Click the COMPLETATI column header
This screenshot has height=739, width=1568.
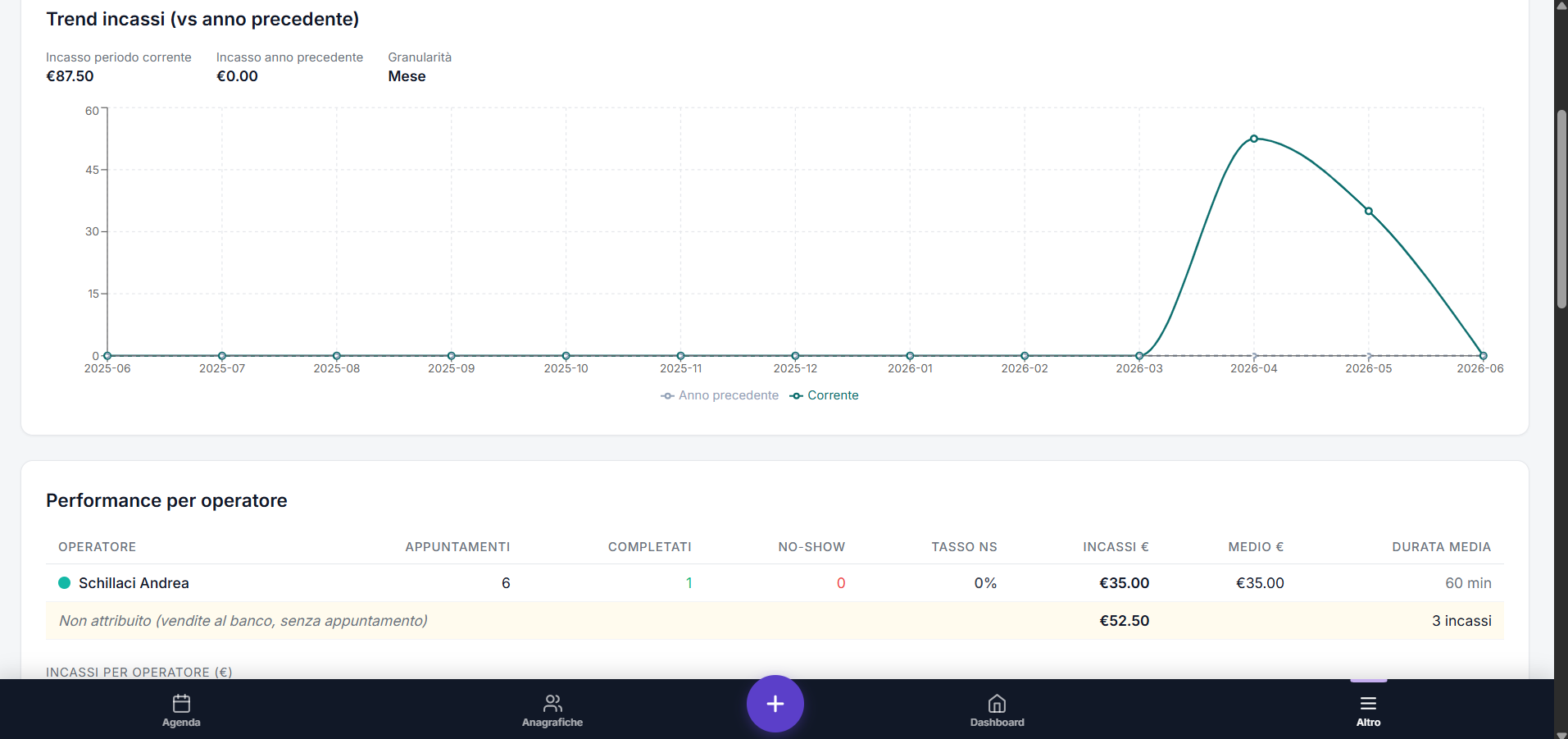click(650, 547)
